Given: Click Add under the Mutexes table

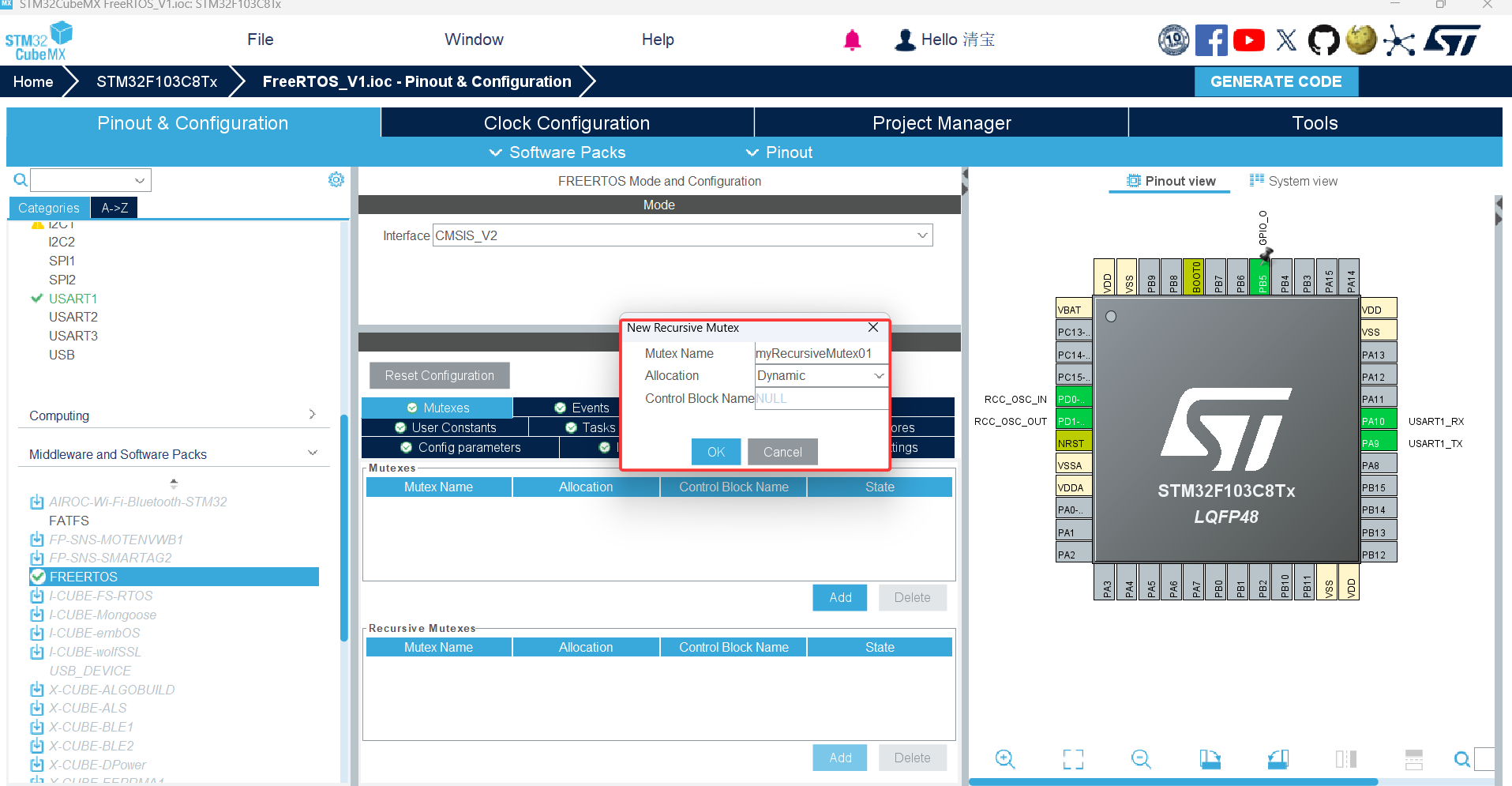Looking at the screenshot, I should point(840,597).
